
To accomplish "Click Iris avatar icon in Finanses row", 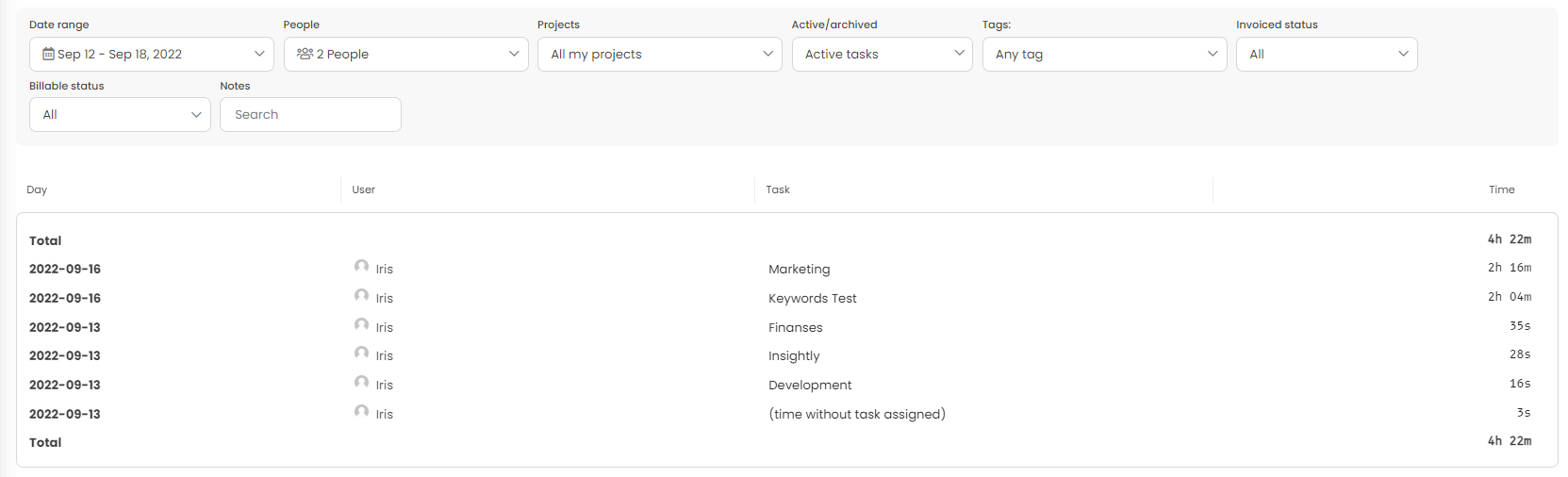I will [361, 325].
